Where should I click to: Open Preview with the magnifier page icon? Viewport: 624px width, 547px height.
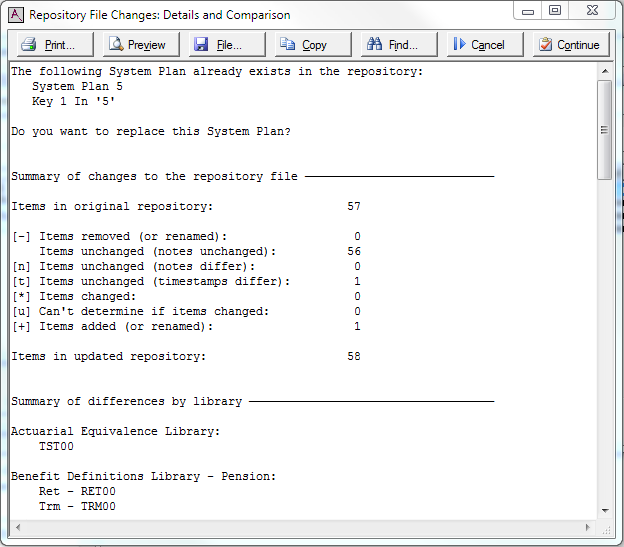(116, 45)
